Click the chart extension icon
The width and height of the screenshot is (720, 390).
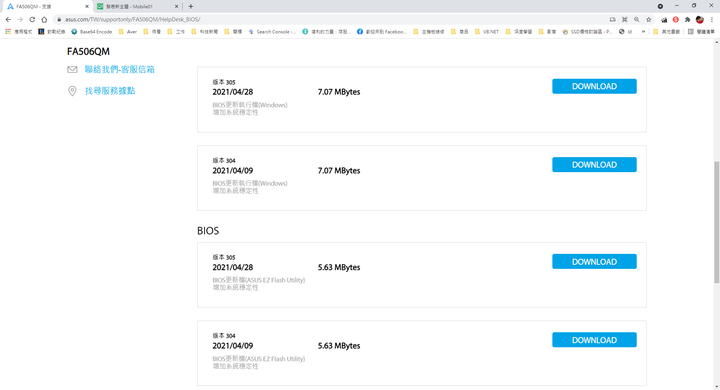pyautogui.click(x=664, y=20)
